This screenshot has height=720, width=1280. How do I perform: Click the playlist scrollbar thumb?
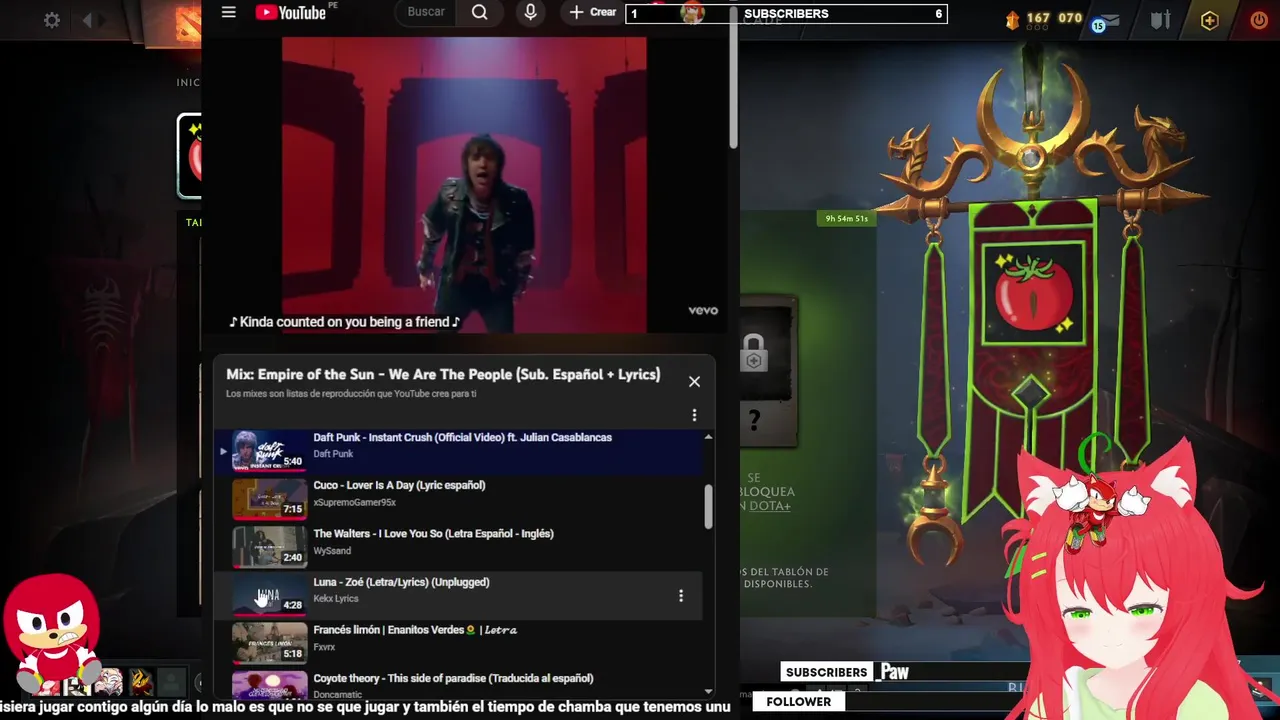[708, 507]
